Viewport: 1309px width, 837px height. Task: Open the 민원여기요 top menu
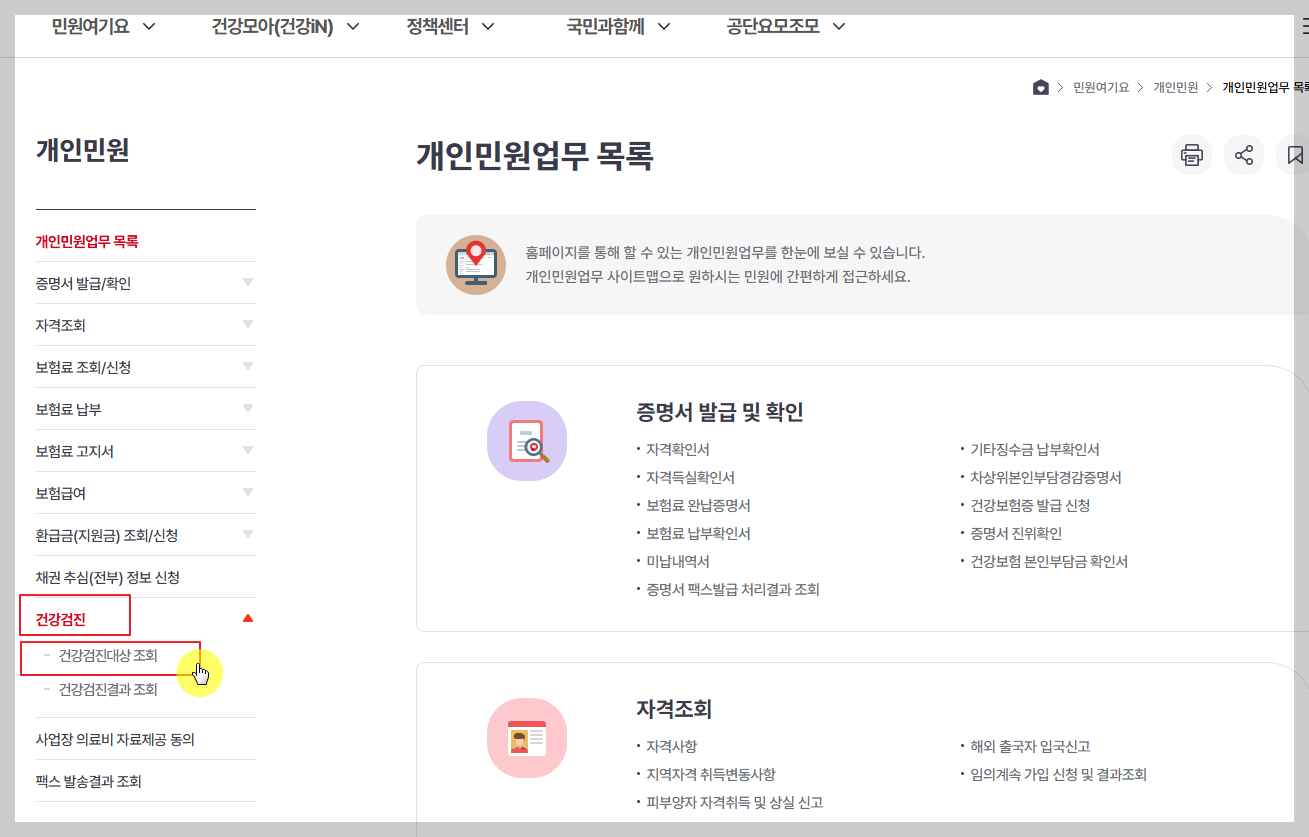point(104,26)
